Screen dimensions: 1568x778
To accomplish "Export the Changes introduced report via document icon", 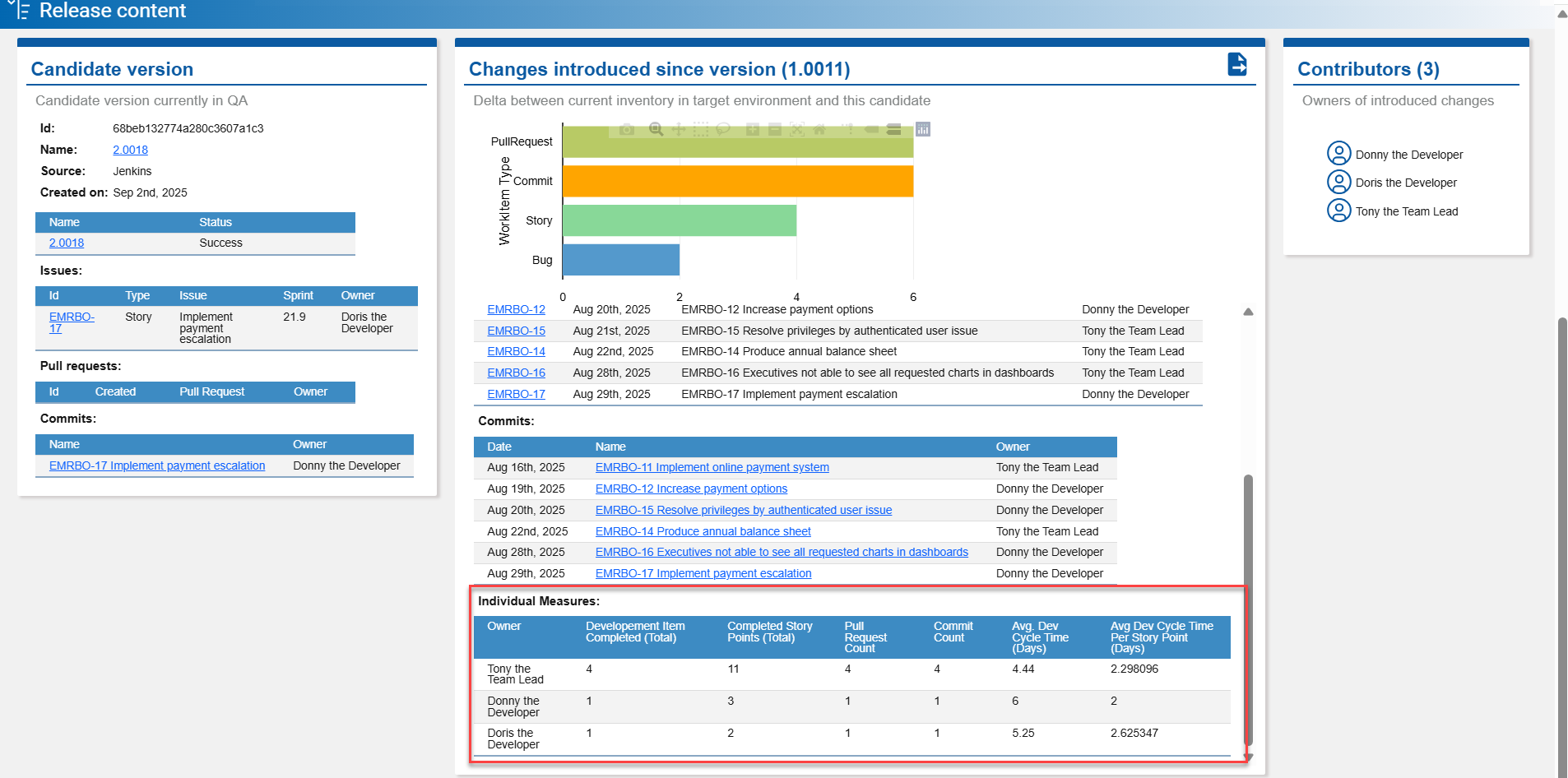I will coord(1238,65).
